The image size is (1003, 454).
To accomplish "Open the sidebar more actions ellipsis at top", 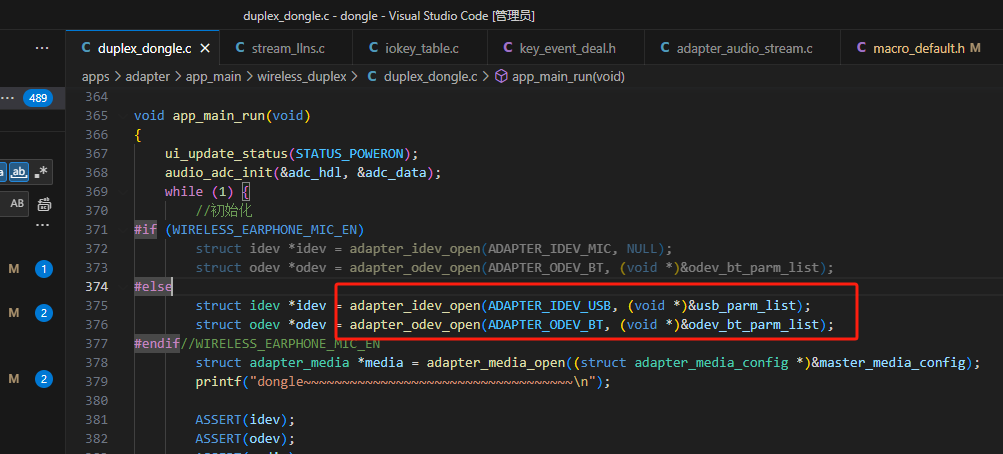I will (x=42, y=48).
